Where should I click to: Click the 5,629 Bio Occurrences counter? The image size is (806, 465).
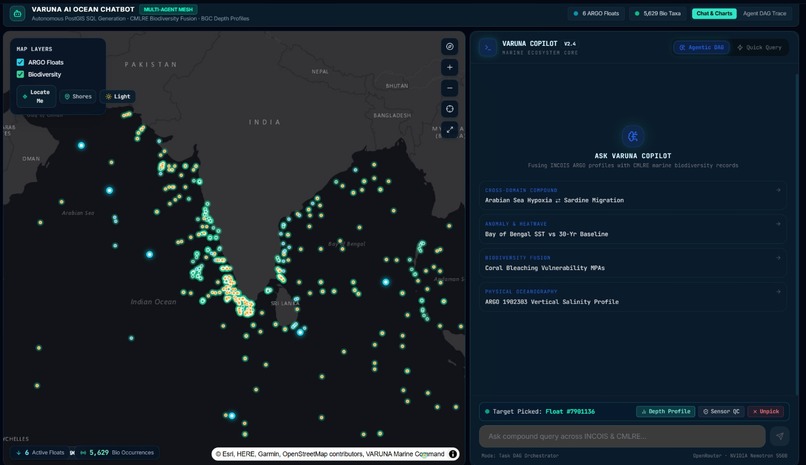click(x=117, y=453)
